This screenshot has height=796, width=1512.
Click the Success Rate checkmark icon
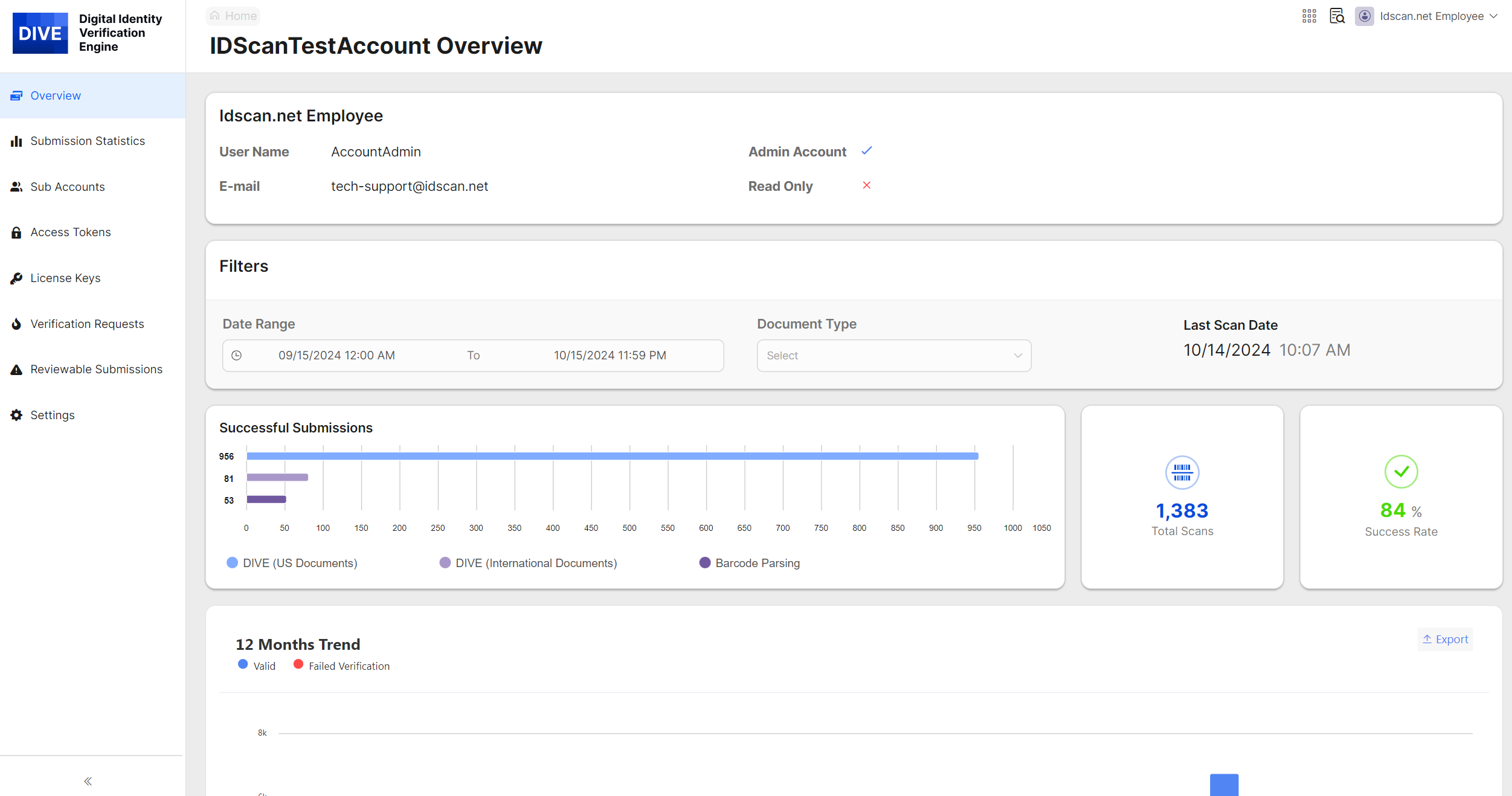point(1401,472)
